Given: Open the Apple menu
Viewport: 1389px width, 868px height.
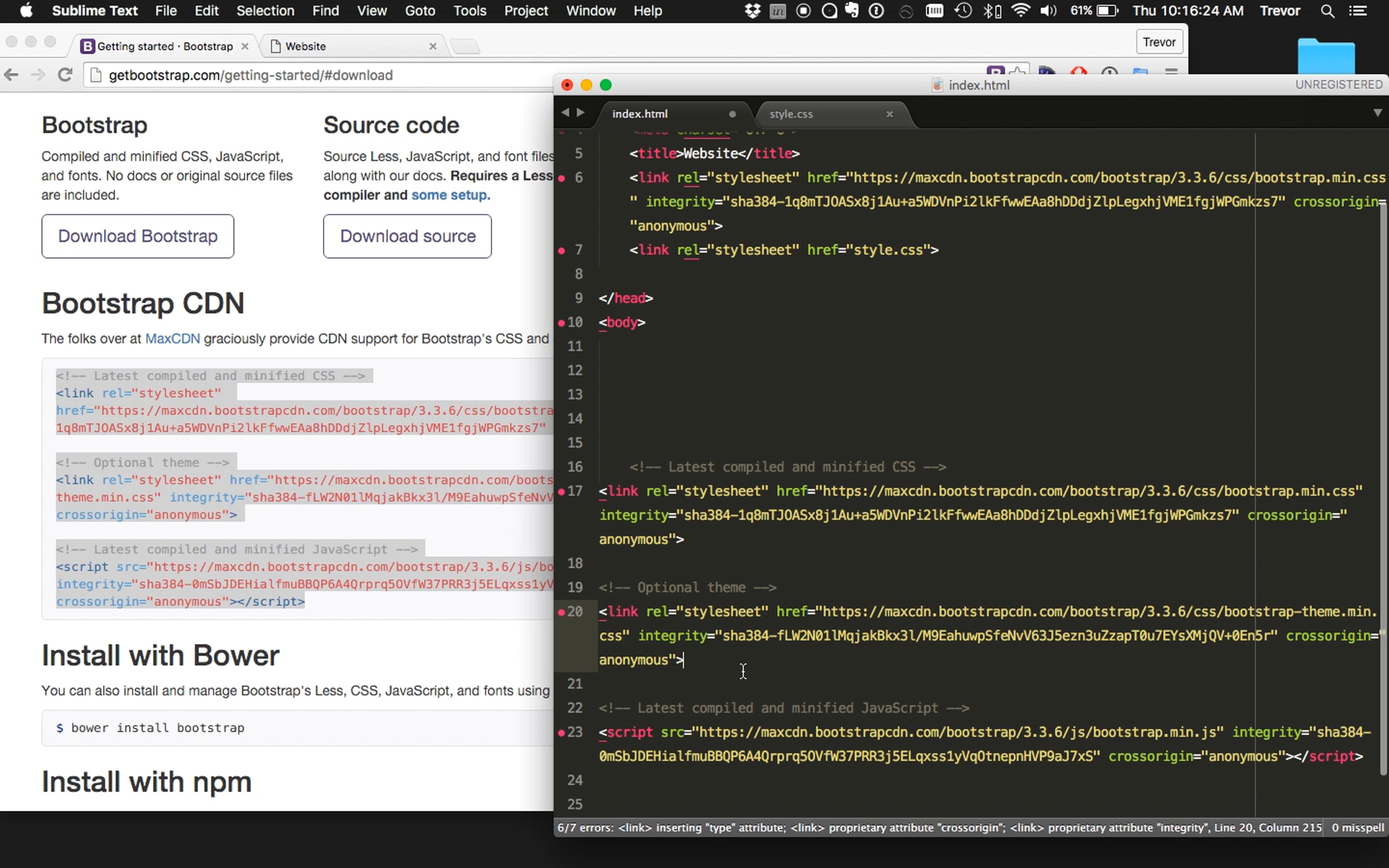Looking at the screenshot, I should [x=26, y=10].
